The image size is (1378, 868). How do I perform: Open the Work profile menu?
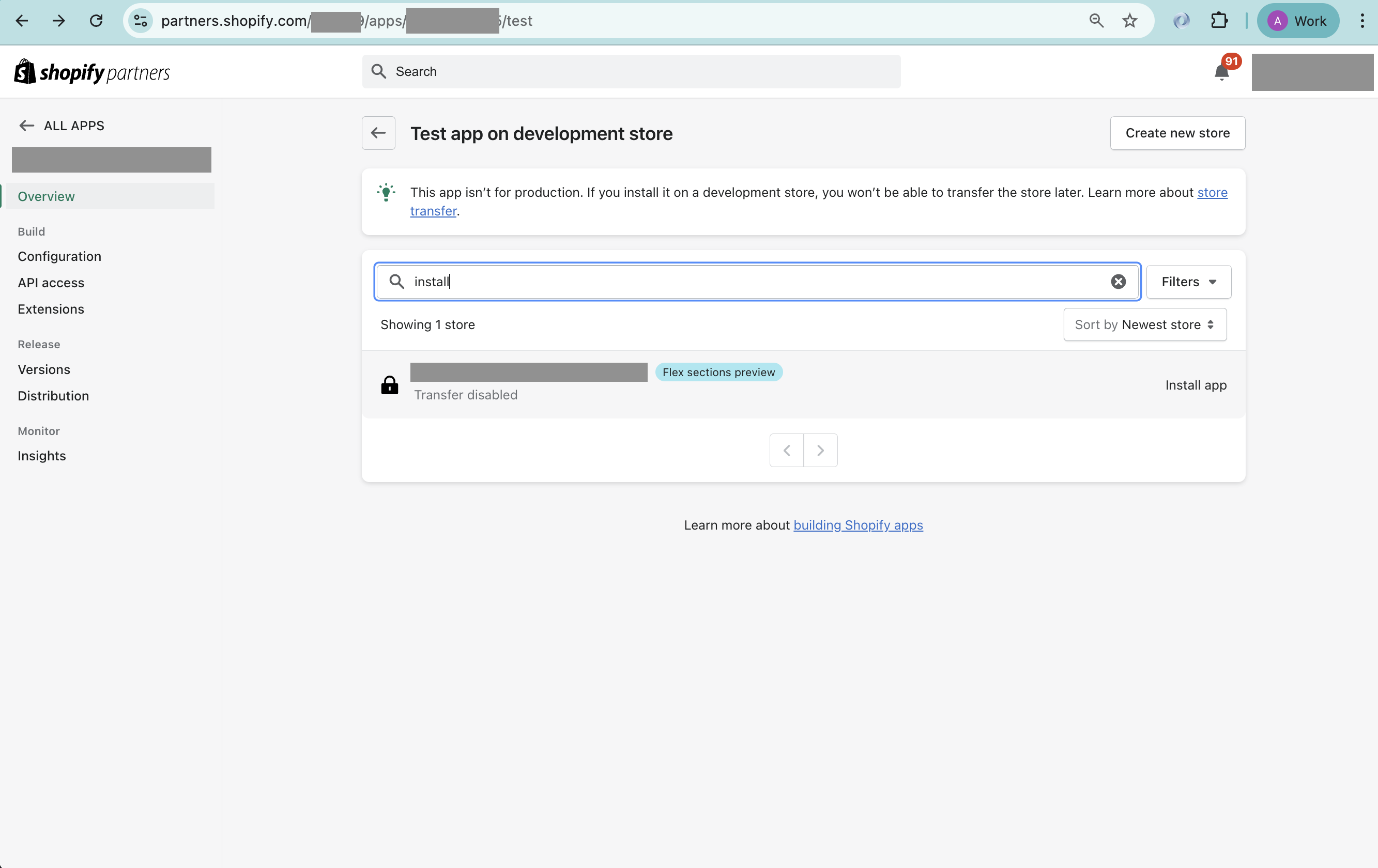click(1297, 21)
